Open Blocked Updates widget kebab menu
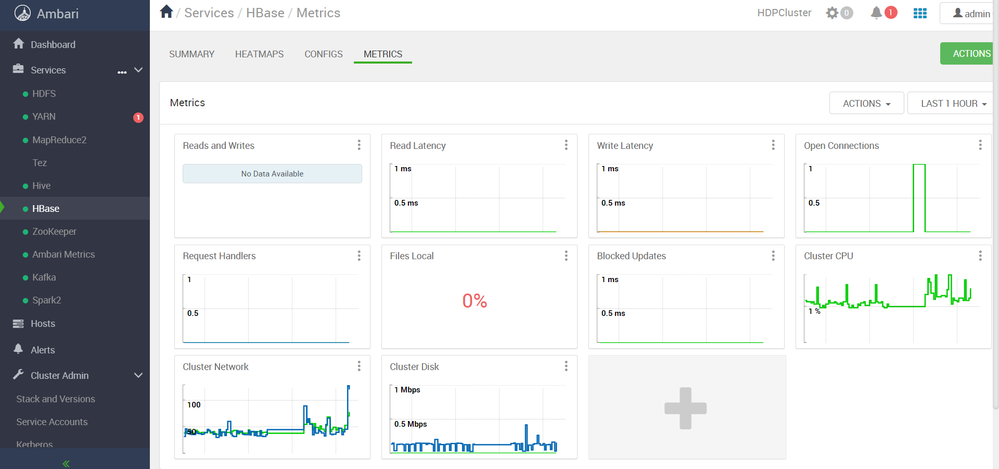The width and height of the screenshot is (999, 469). [773, 256]
